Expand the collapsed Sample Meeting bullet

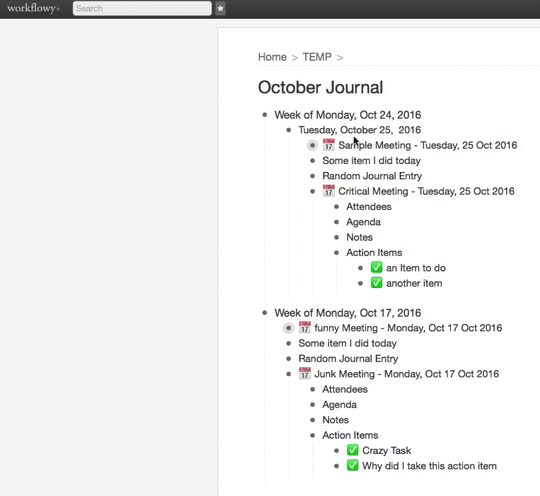click(x=312, y=145)
